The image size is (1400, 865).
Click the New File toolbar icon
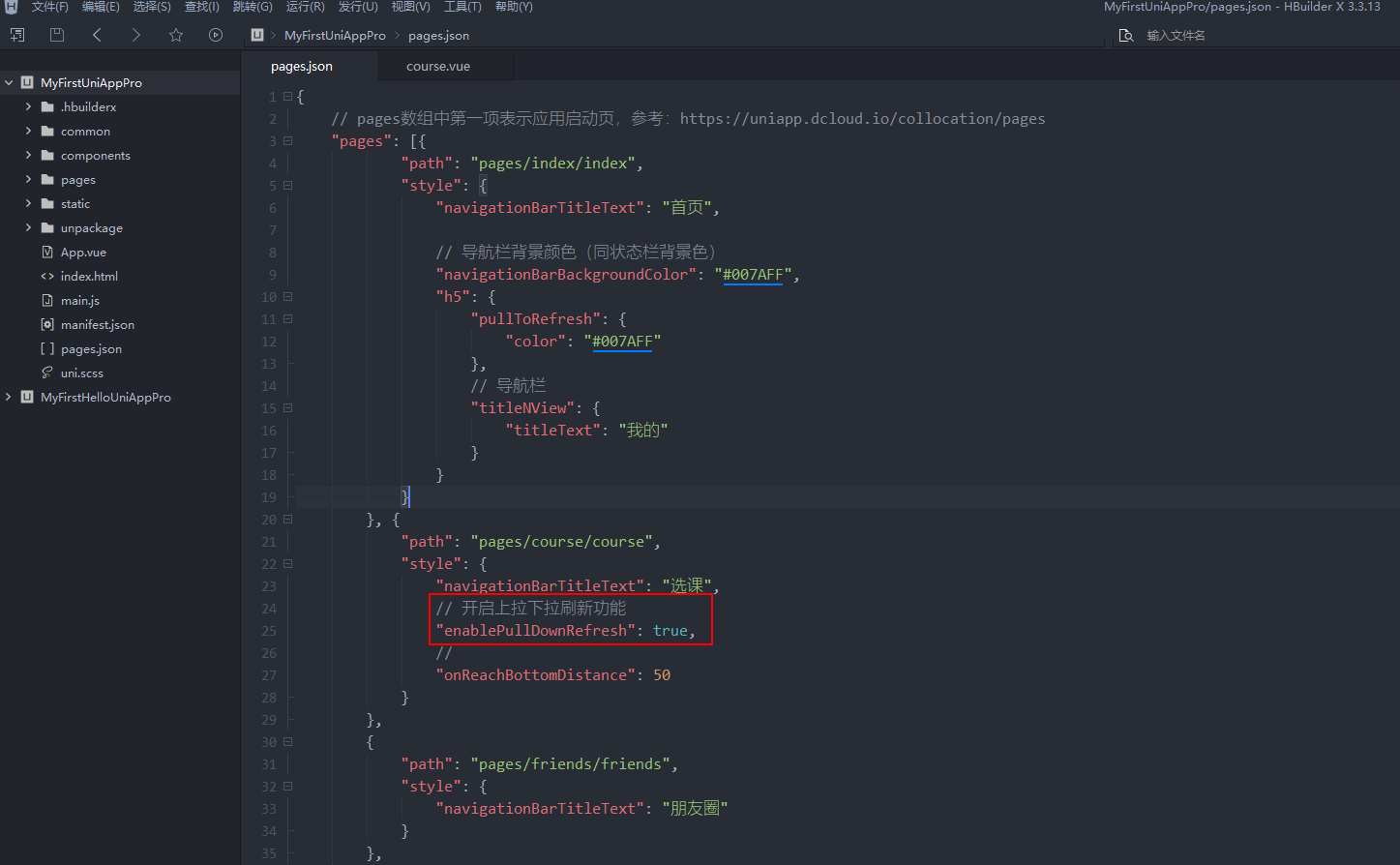coord(17,35)
